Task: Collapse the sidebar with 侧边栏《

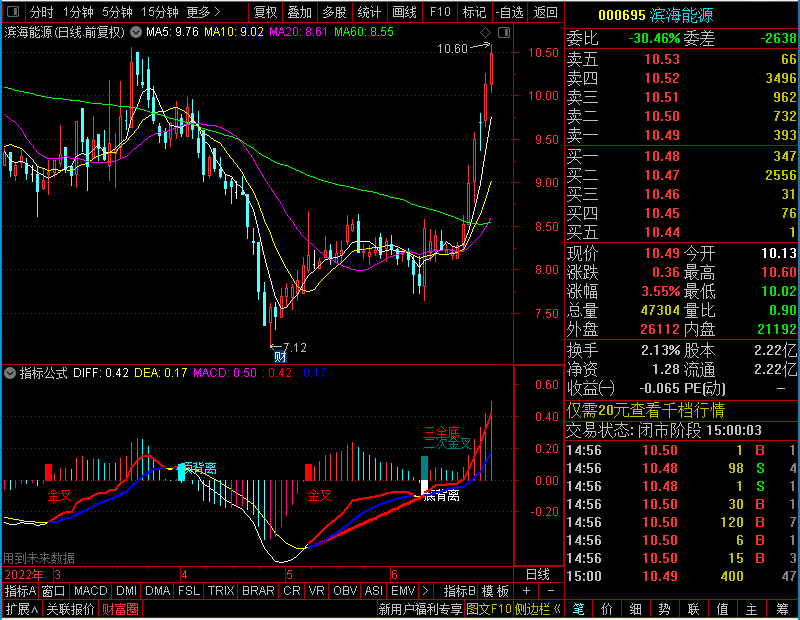Action: pos(538,609)
